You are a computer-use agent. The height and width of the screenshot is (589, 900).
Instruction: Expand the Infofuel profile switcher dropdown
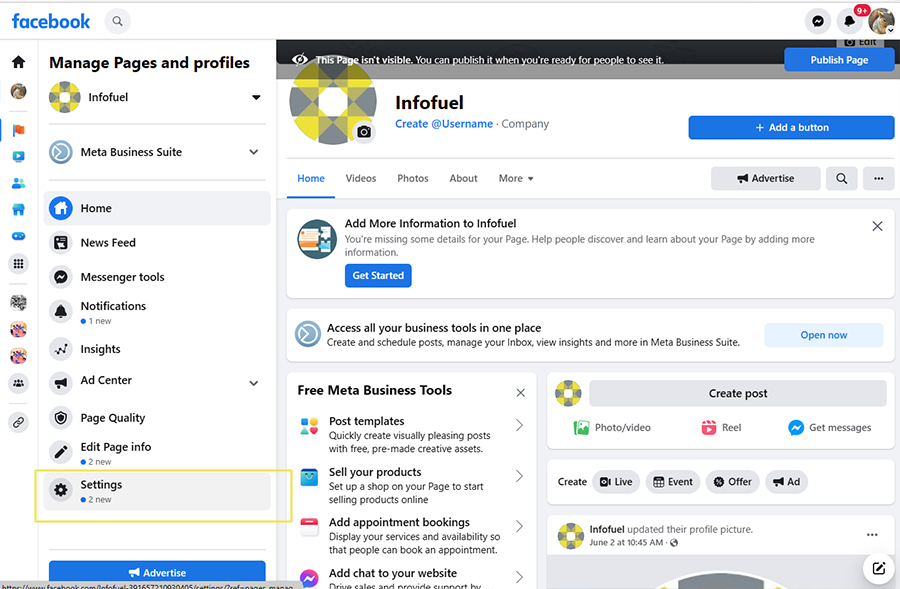(256, 98)
